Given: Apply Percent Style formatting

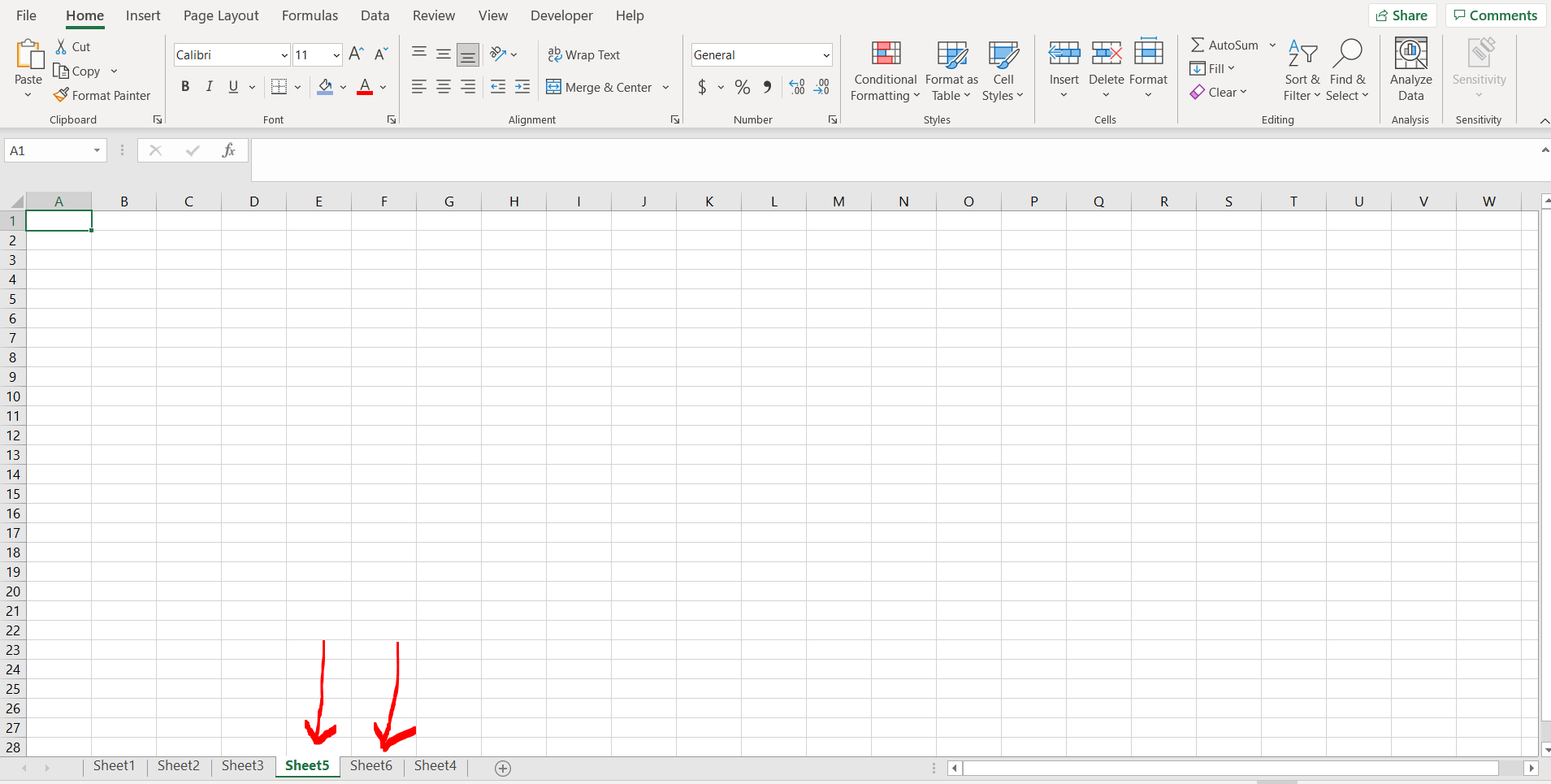Looking at the screenshot, I should [742, 87].
